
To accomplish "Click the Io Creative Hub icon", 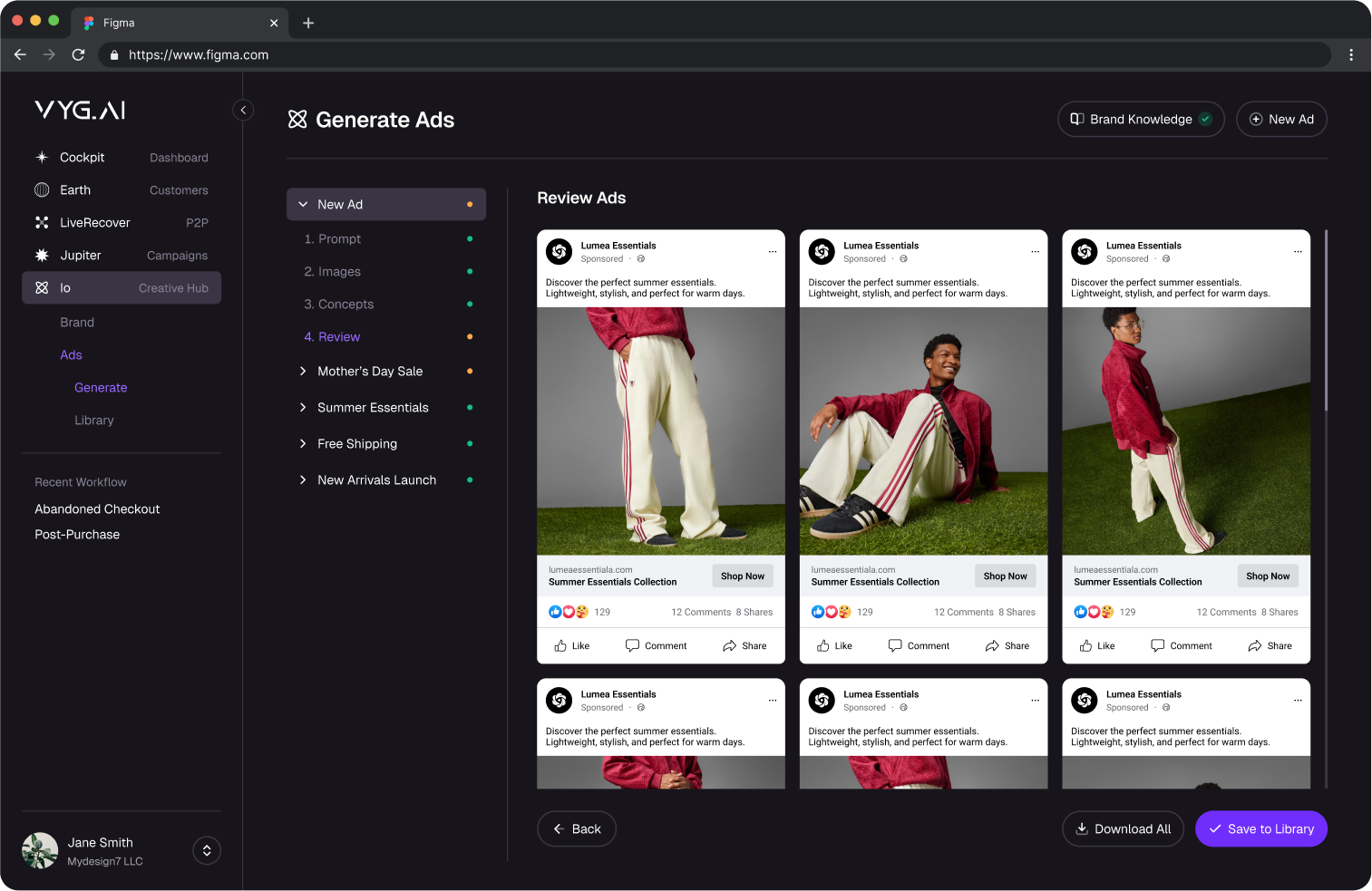I will (x=42, y=287).
